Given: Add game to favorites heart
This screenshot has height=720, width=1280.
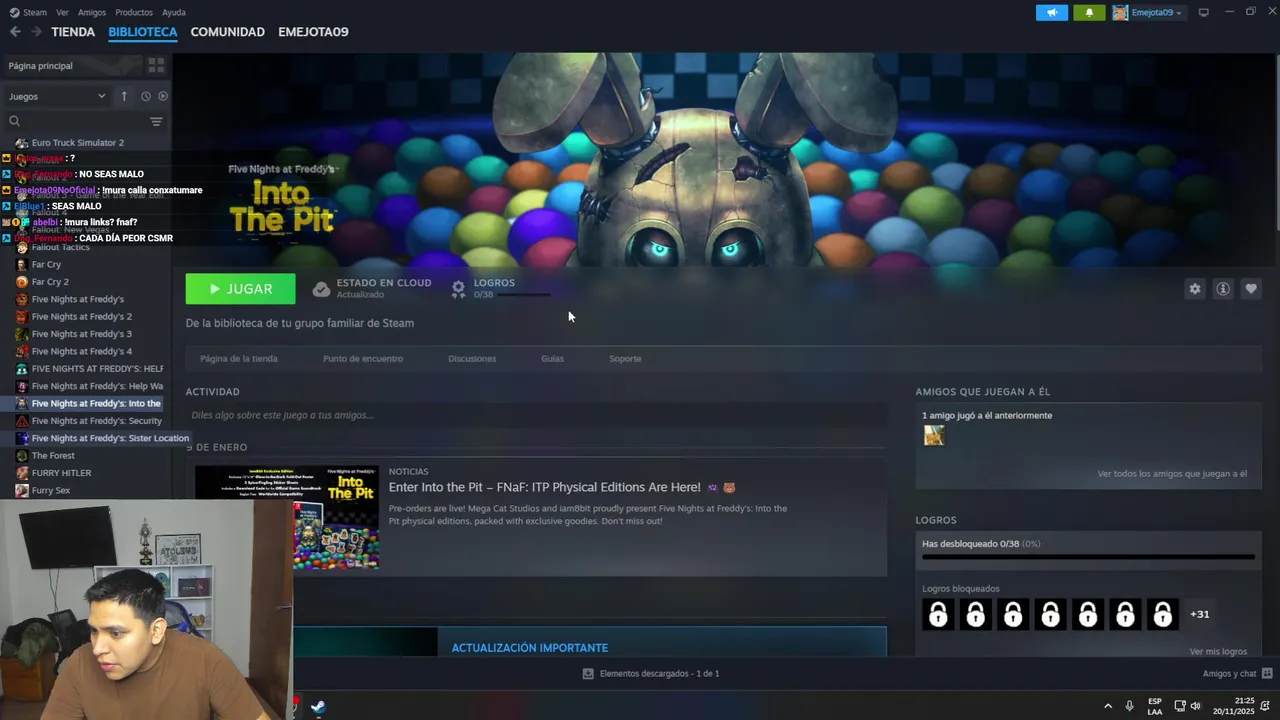Looking at the screenshot, I should [1250, 289].
